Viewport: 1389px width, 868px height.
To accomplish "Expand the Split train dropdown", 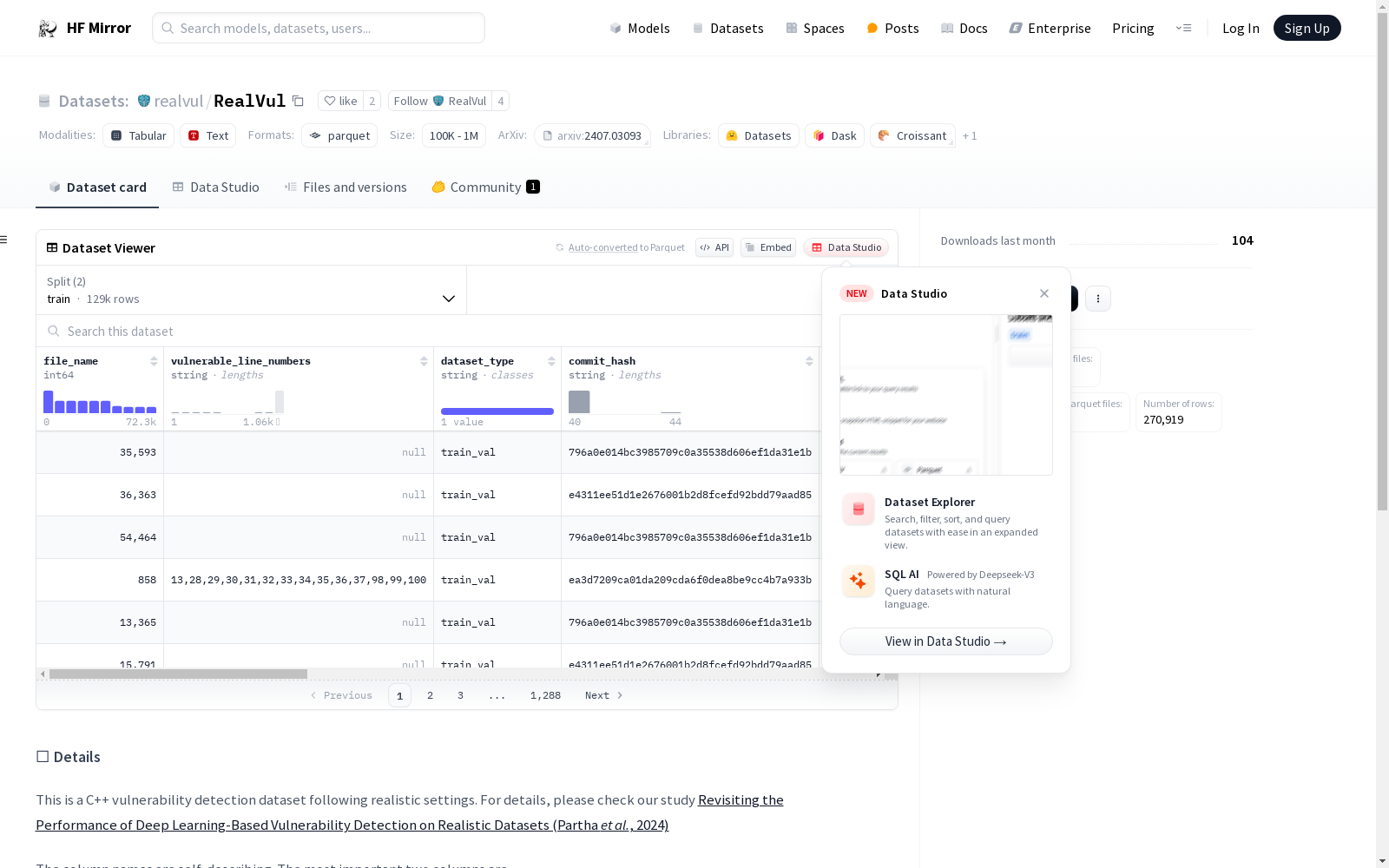I will pyautogui.click(x=252, y=290).
